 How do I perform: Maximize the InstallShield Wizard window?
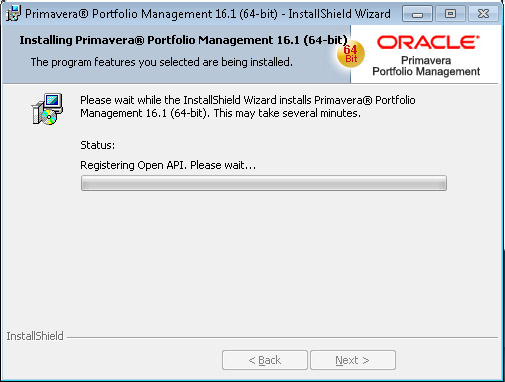point(450,14)
